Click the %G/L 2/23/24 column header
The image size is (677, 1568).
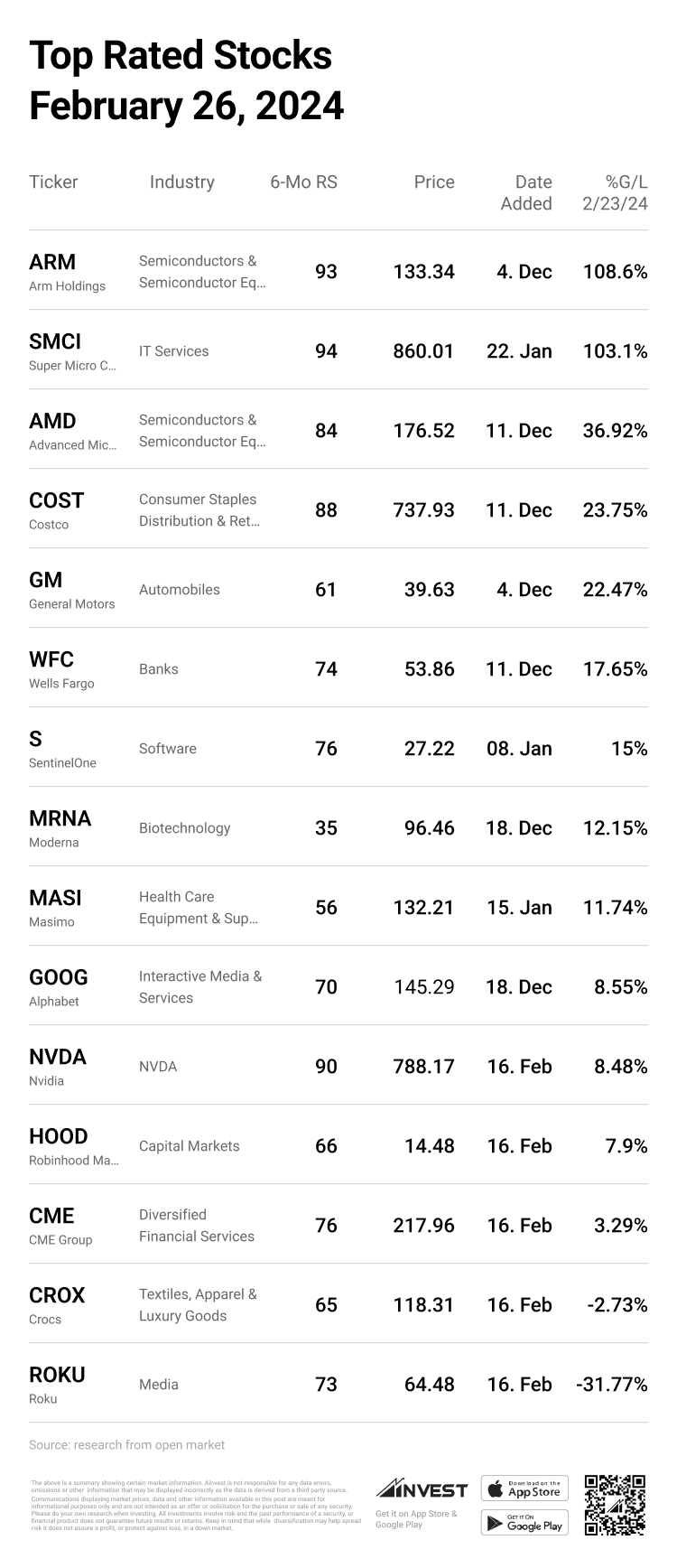[615, 193]
